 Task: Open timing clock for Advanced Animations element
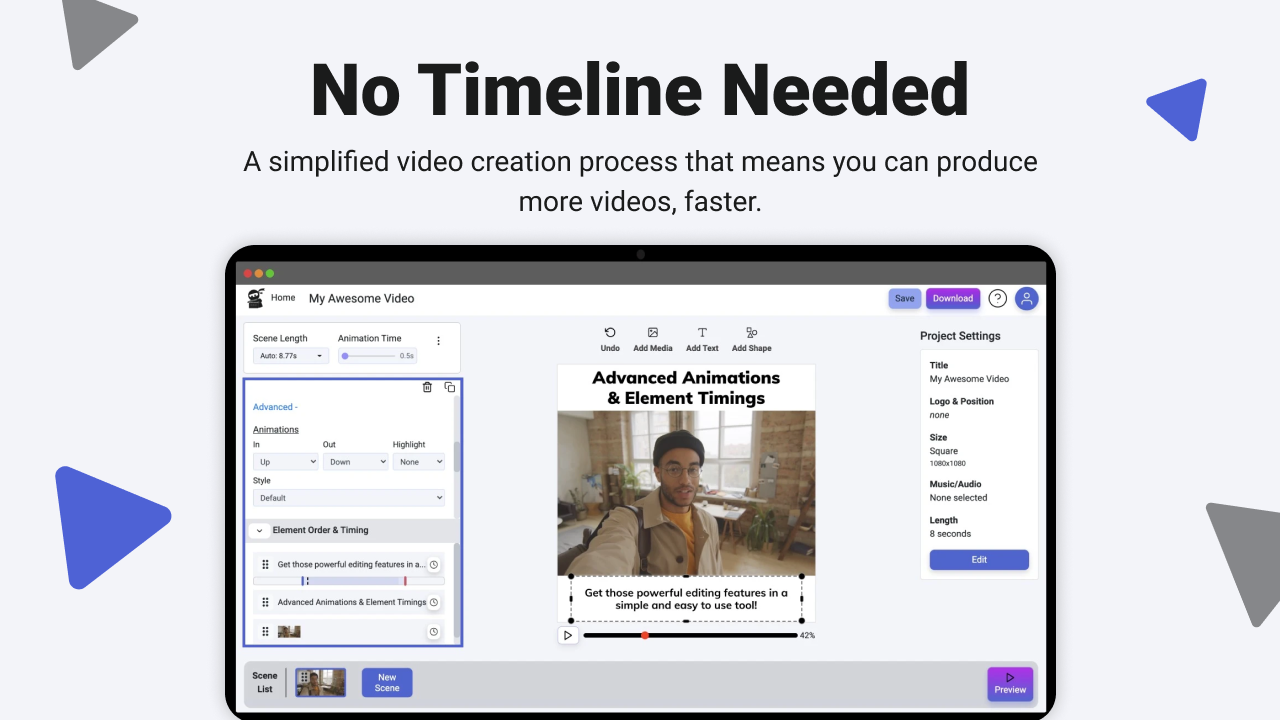pos(434,602)
